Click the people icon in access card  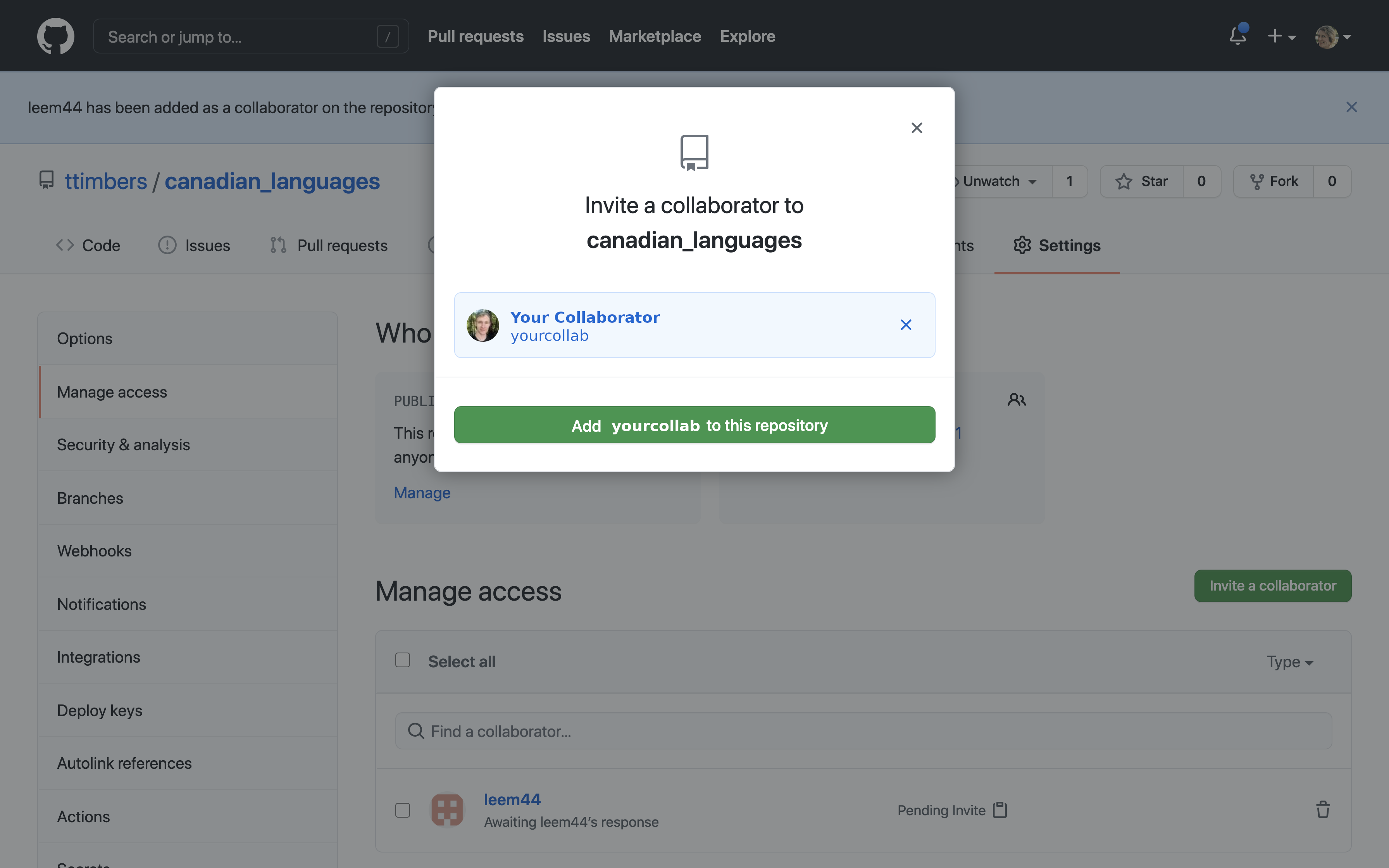(1017, 400)
